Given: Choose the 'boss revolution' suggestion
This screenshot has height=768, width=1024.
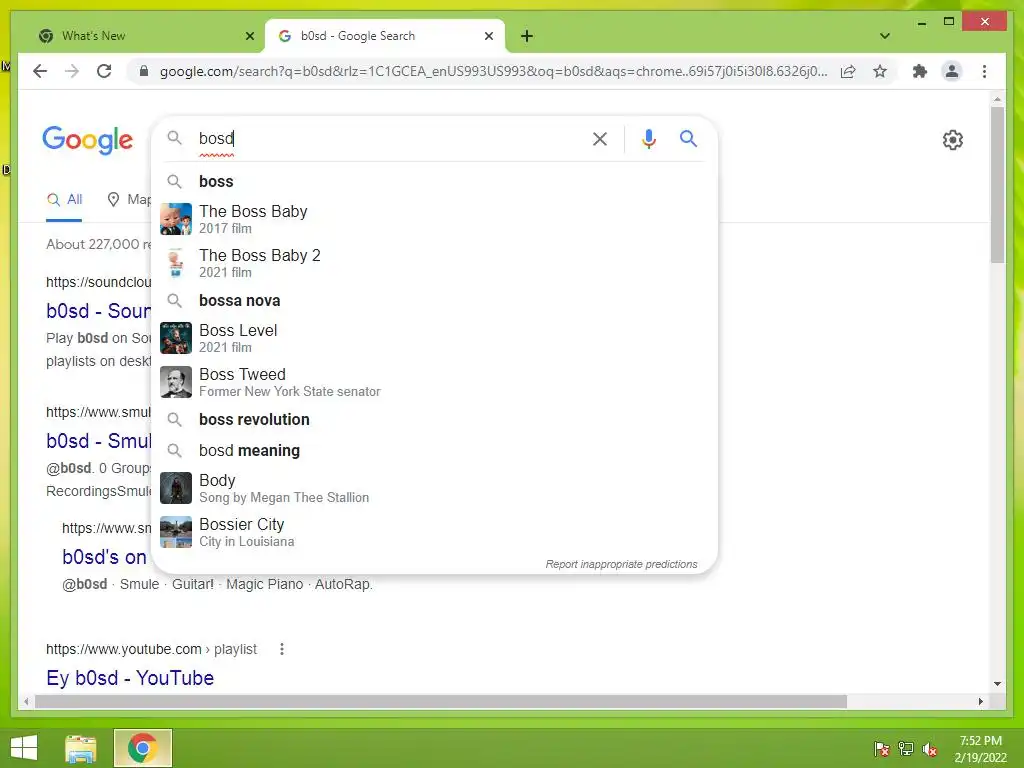Looking at the screenshot, I should point(435,419).
